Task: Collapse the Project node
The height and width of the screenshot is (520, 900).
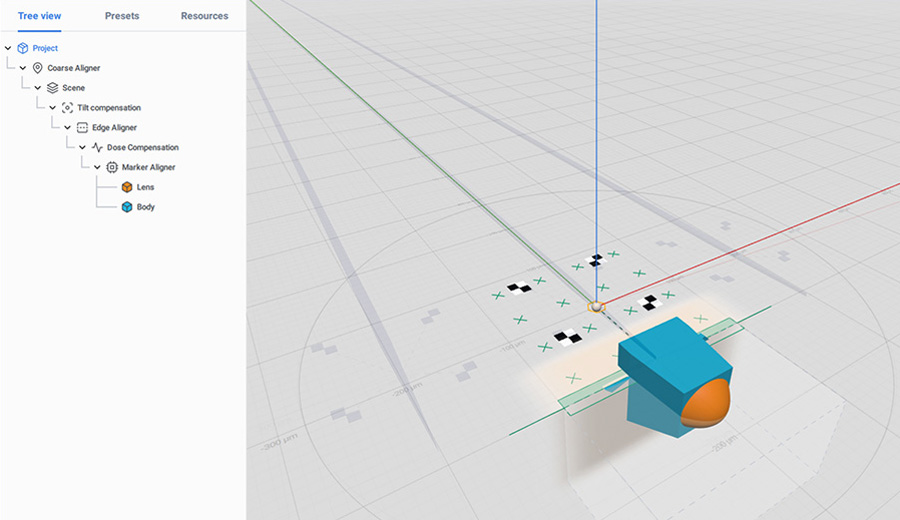Action: pyautogui.click(x=8, y=48)
